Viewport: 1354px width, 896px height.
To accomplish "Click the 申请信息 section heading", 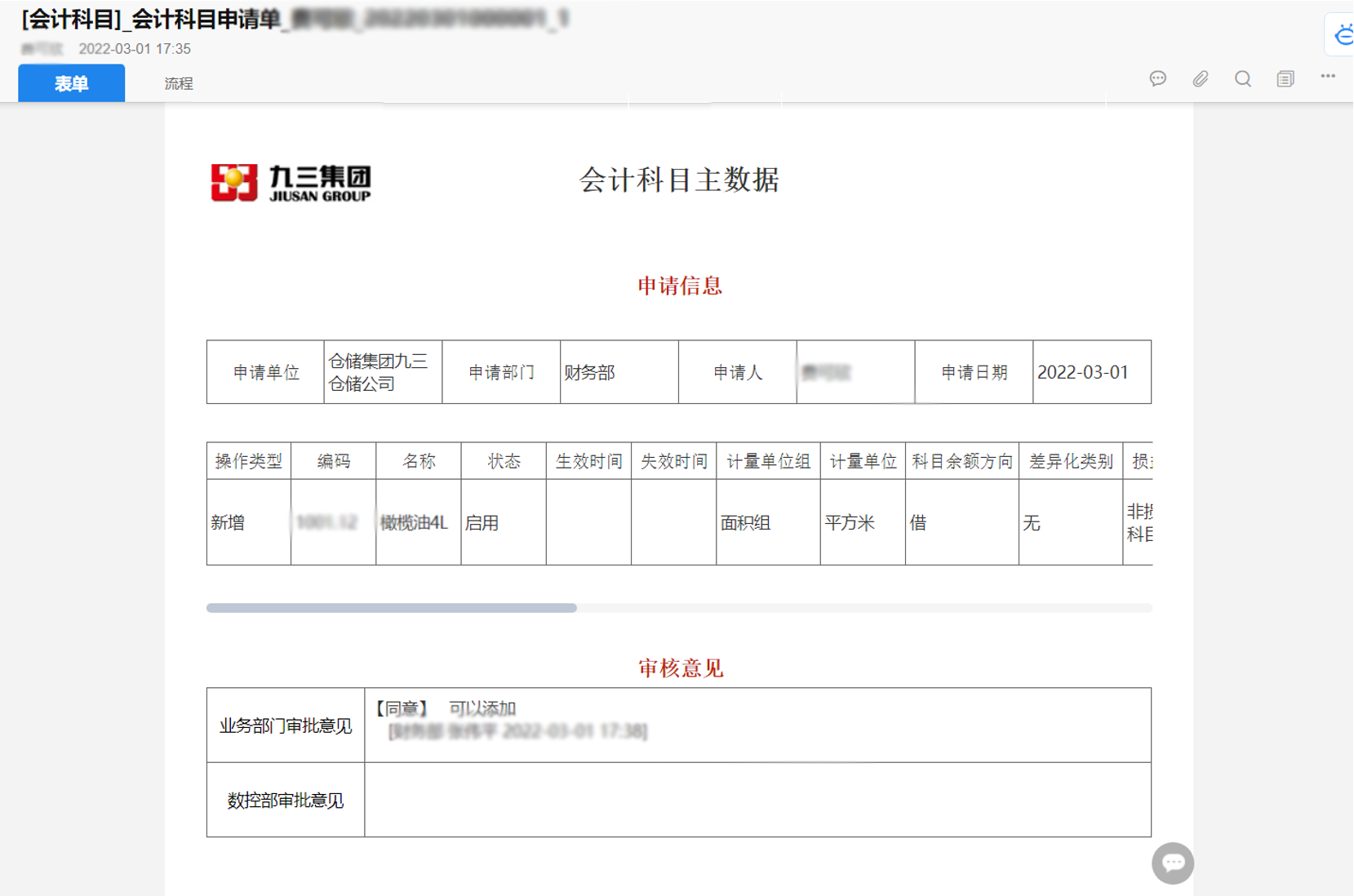I will click(x=680, y=286).
